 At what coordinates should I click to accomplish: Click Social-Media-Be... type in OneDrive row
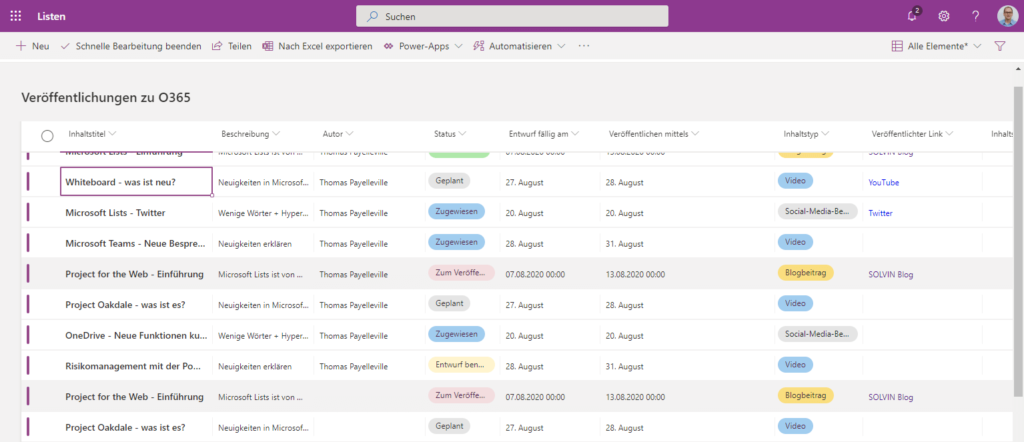(x=817, y=334)
